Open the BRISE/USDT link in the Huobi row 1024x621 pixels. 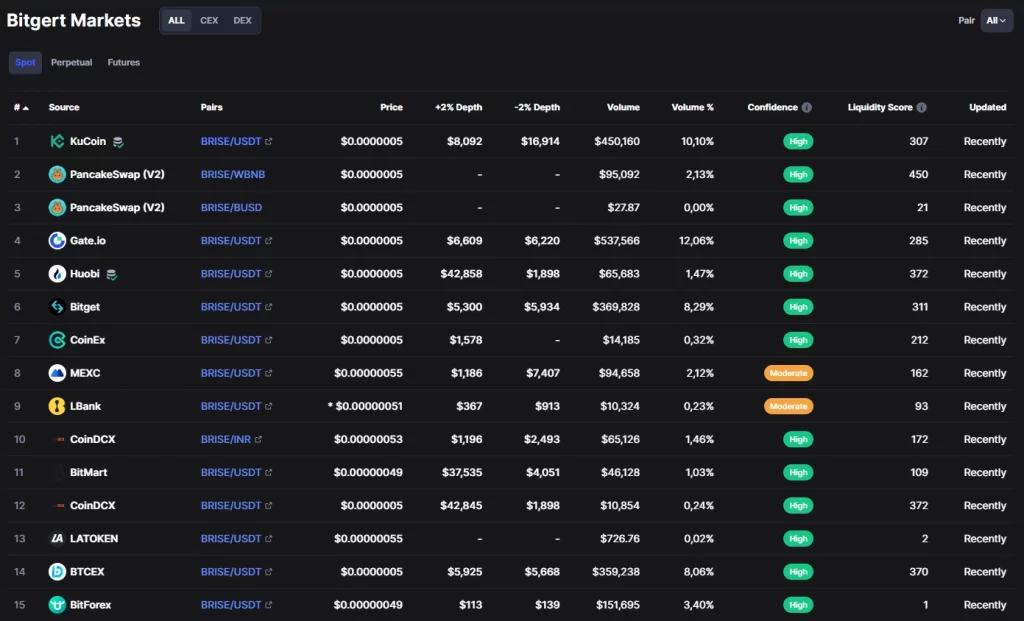pos(231,274)
